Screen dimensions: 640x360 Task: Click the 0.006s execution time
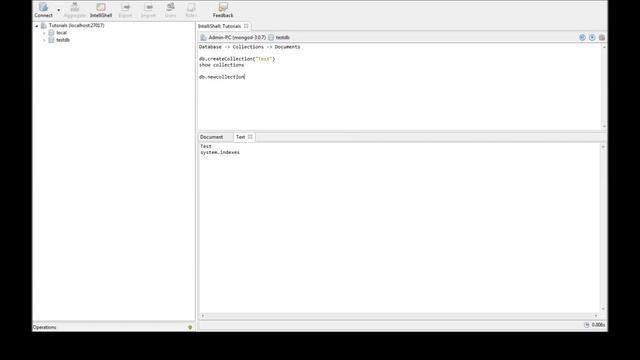(598, 325)
